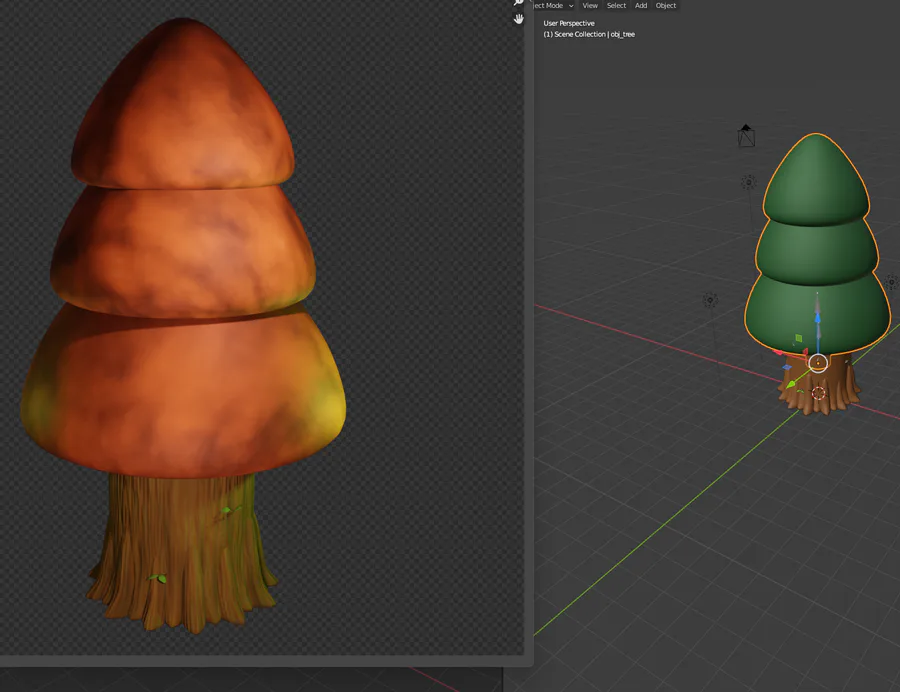Click the green Y-axis move gizmo arrow
Screen dimensions: 900x692
coord(792,384)
